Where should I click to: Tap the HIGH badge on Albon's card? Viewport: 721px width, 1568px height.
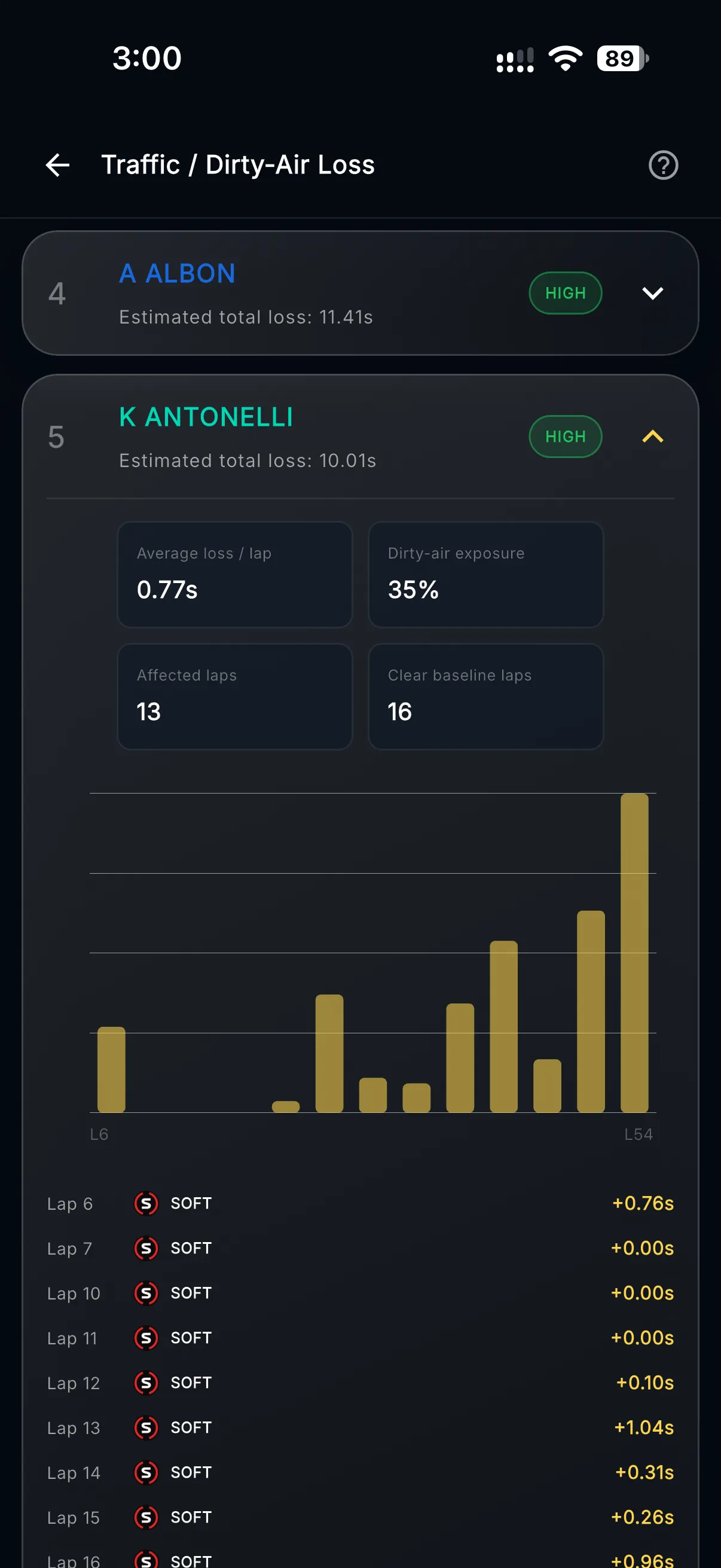click(x=565, y=293)
